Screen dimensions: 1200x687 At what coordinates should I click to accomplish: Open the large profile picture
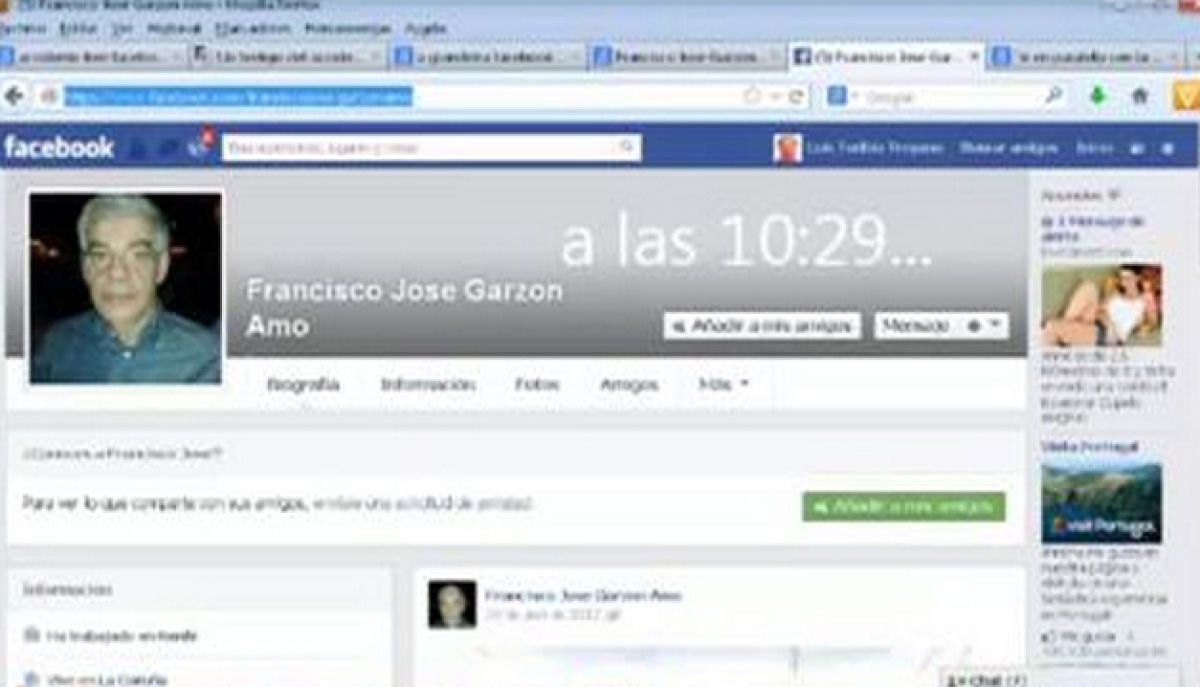click(x=125, y=288)
